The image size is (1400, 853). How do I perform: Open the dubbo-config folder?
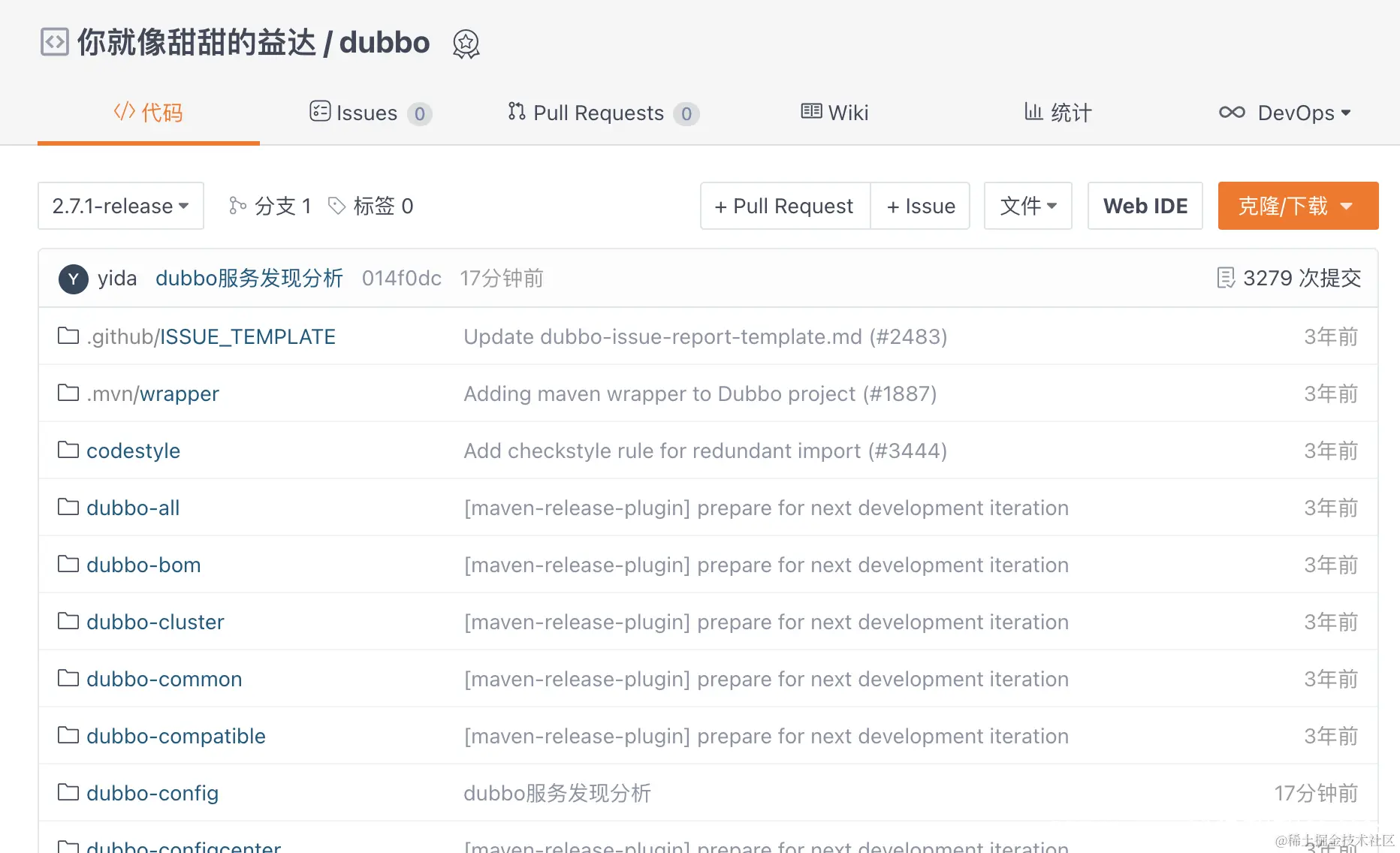click(x=152, y=793)
